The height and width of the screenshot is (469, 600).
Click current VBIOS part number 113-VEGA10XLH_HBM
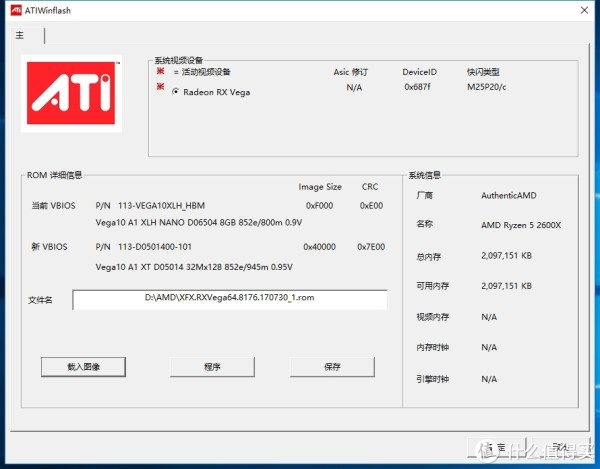[161, 206]
